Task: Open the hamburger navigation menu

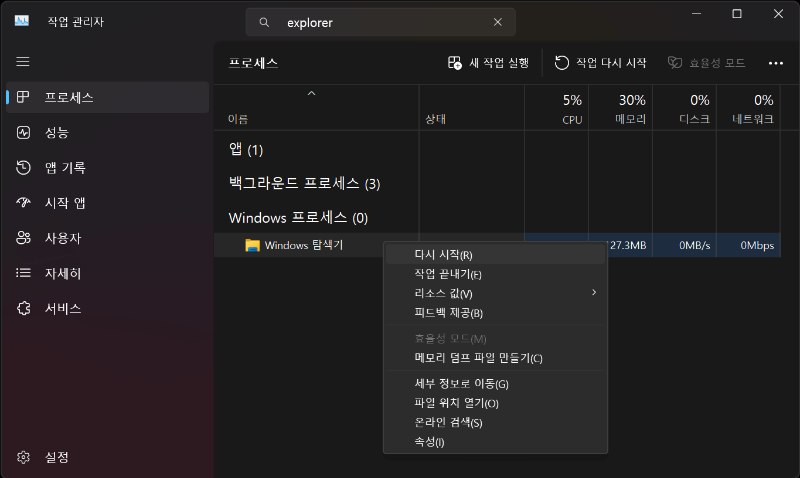Action: point(22,62)
